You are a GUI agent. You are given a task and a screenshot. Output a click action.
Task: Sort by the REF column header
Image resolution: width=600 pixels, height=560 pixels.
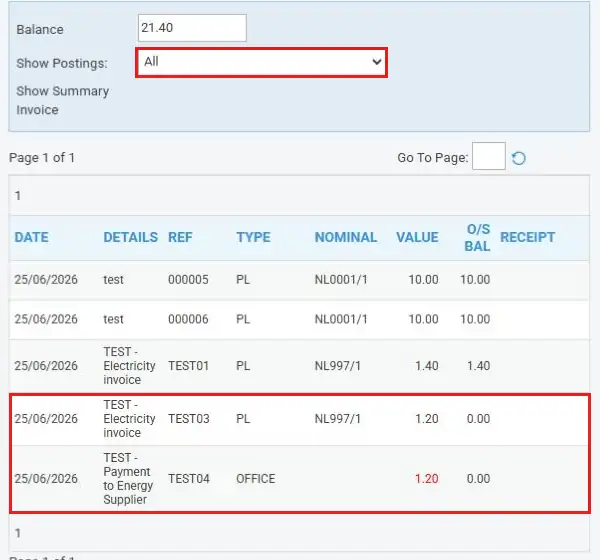click(x=180, y=237)
